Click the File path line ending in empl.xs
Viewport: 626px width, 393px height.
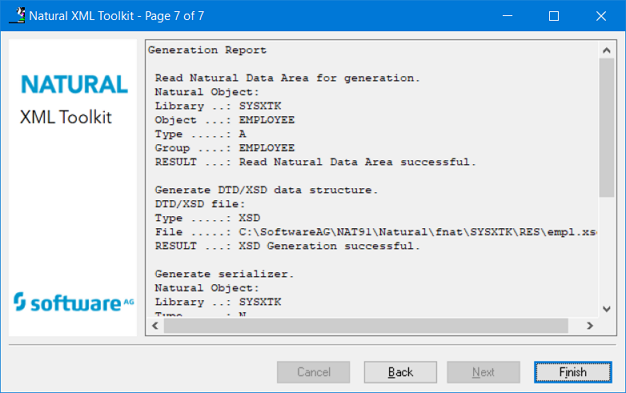tap(376, 232)
